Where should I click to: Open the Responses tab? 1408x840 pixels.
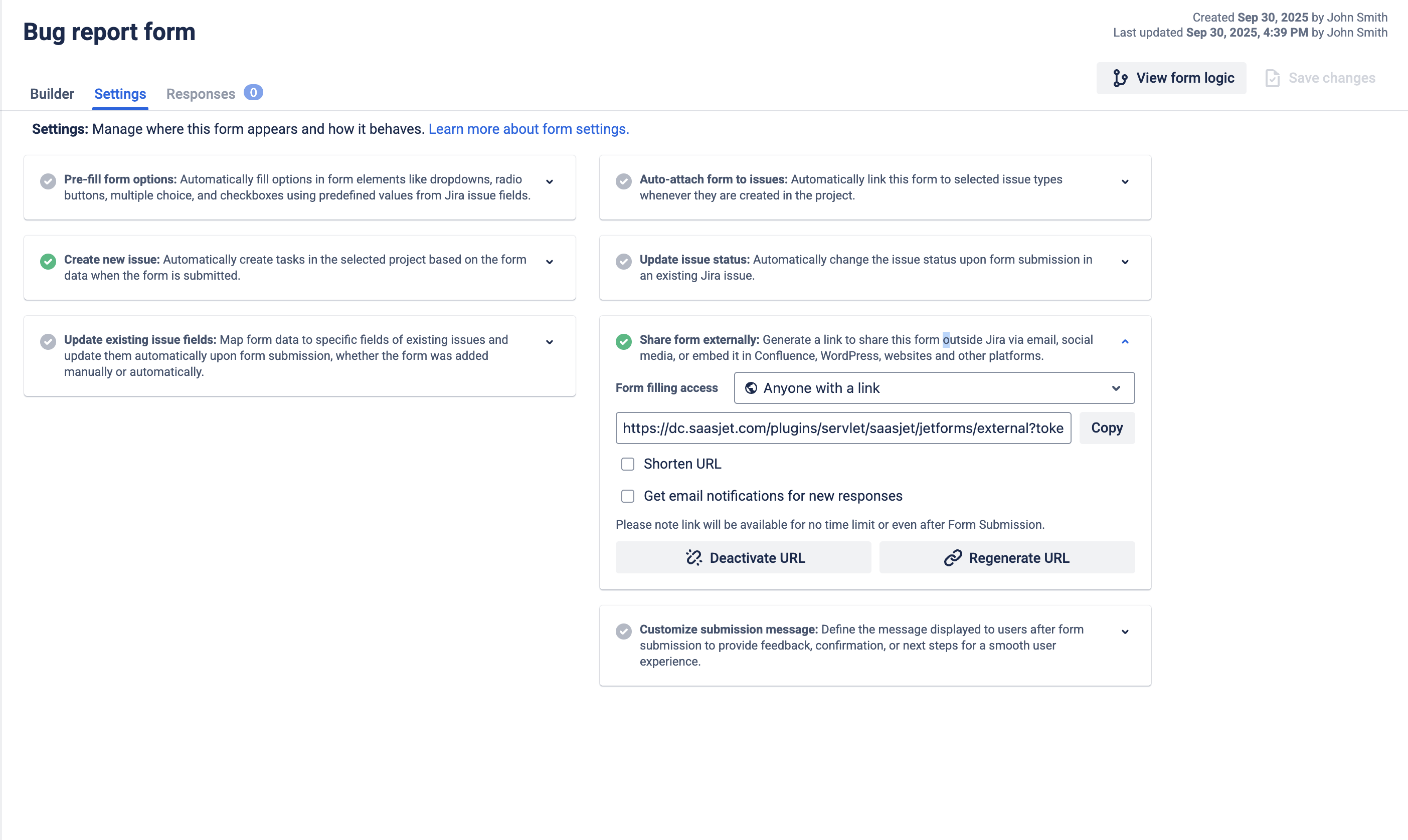coord(201,94)
